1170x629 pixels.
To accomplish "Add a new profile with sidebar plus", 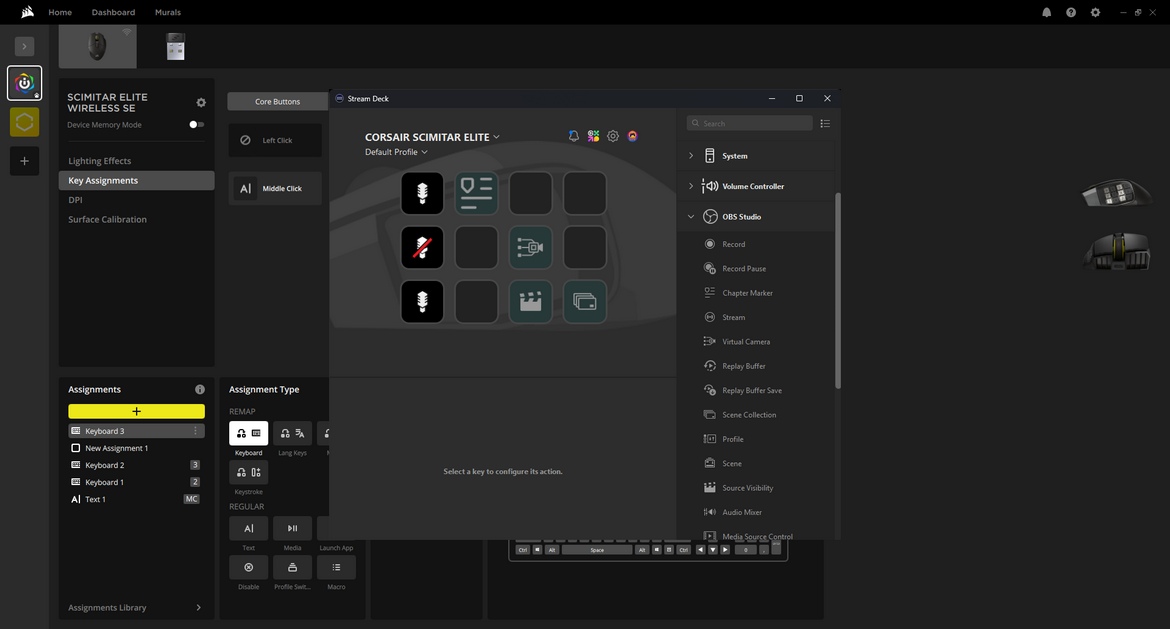I will click(x=25, y=161).
